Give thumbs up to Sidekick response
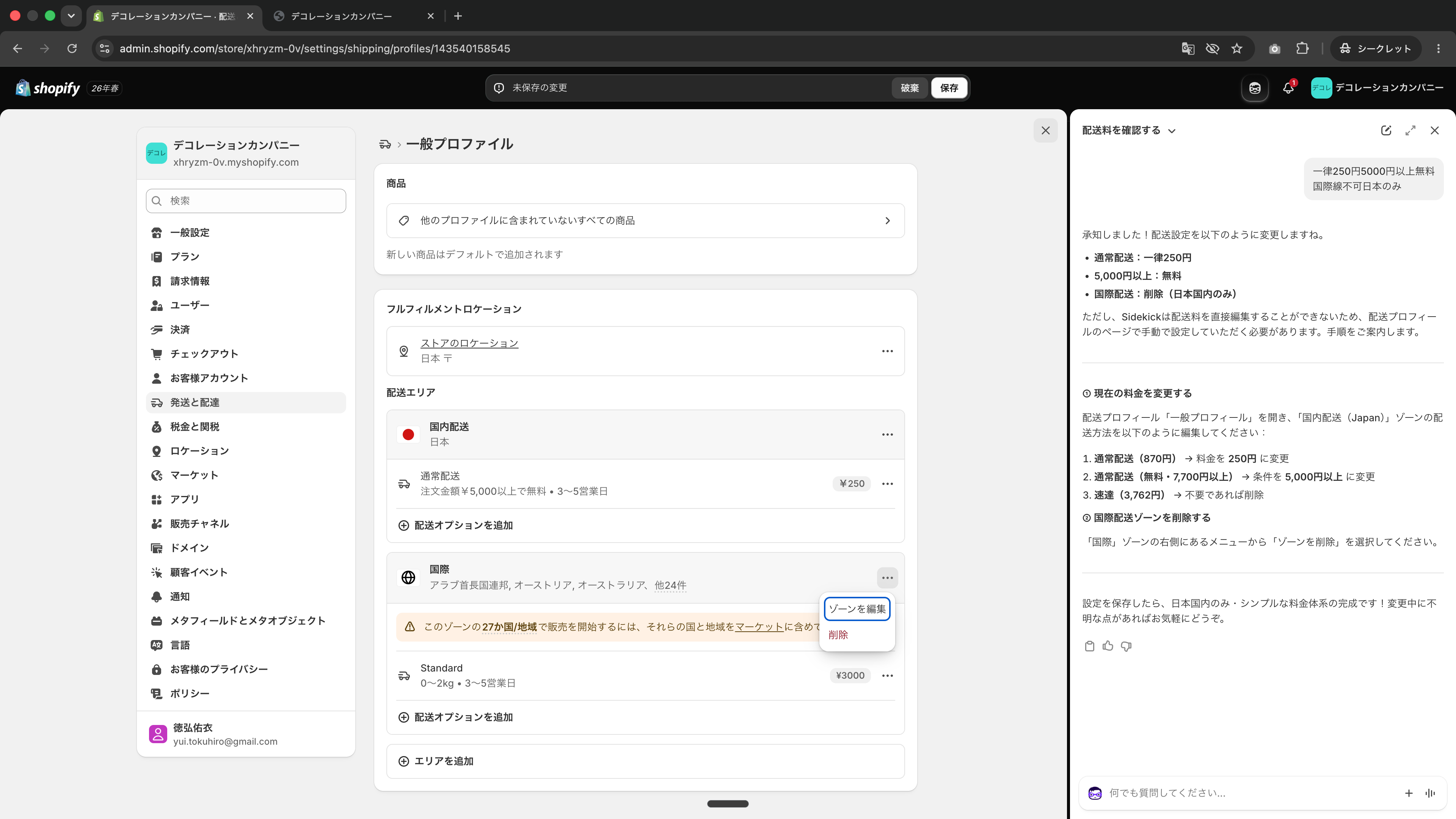Image resolution: width=1456 pixels, height=819 pixels. [1108, 646]
